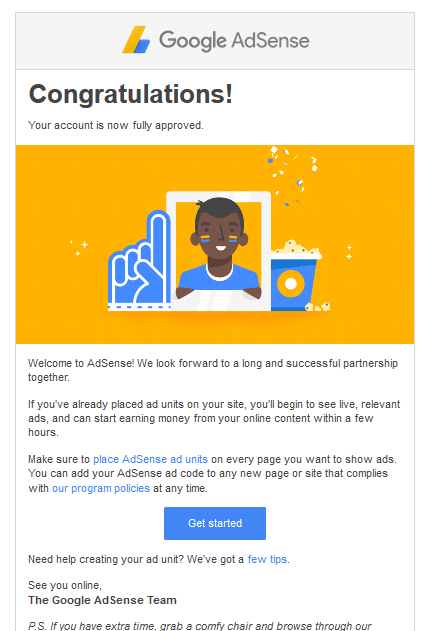Open the "place AdSense ad units" link
The height and width of the screenshot is (631, 437).
(x=150, y=459)
